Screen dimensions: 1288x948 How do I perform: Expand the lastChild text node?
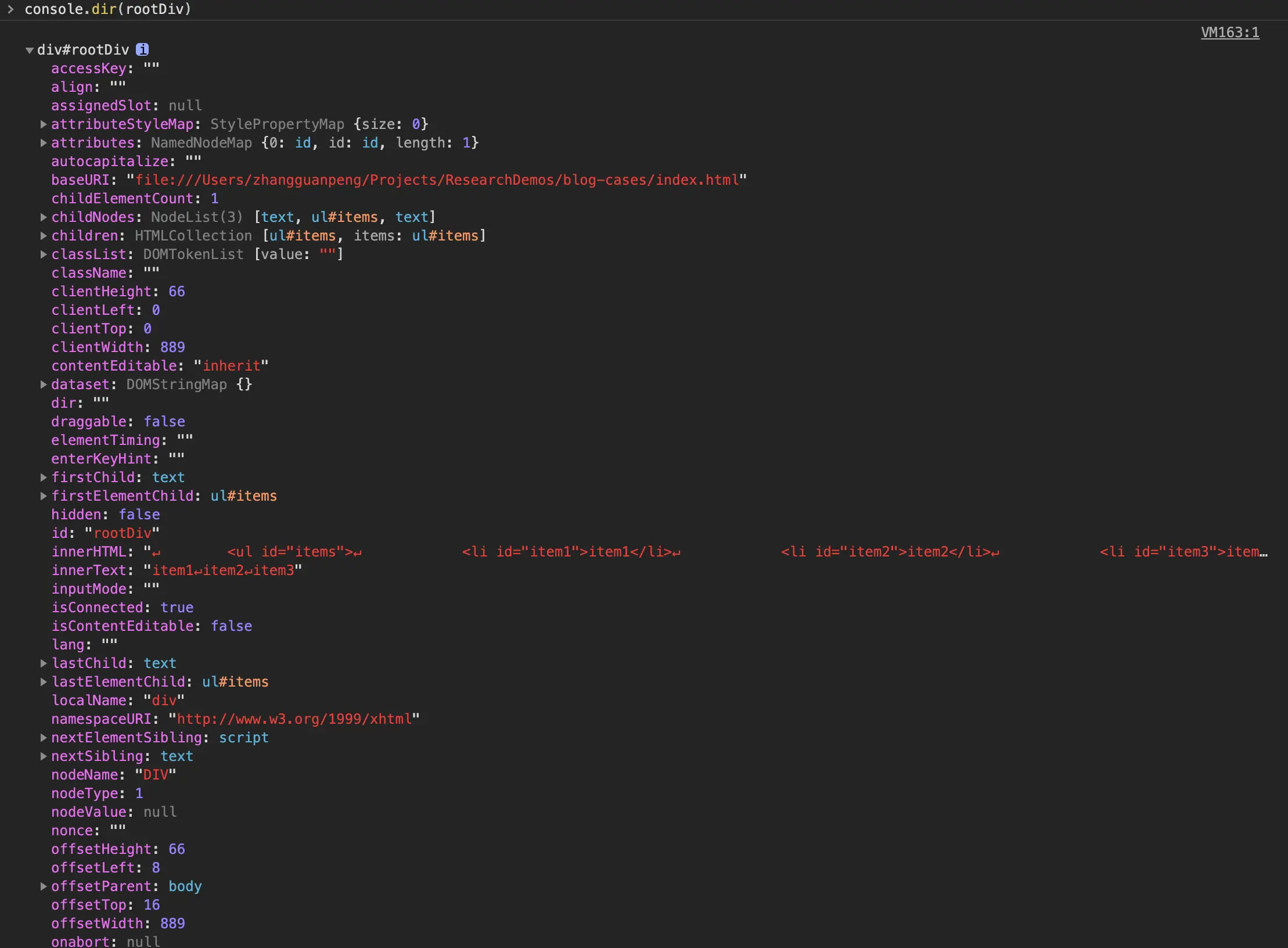(x=43, y=663)
